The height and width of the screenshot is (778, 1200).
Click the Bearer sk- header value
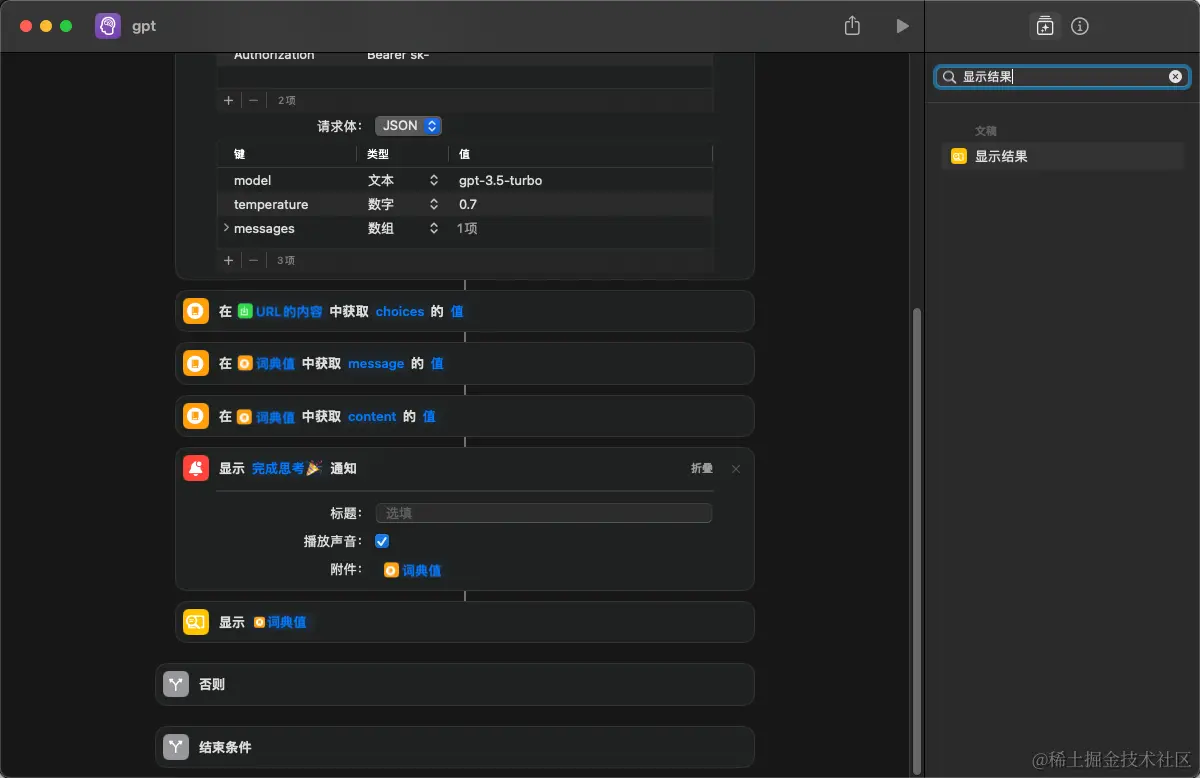(398, 55)
